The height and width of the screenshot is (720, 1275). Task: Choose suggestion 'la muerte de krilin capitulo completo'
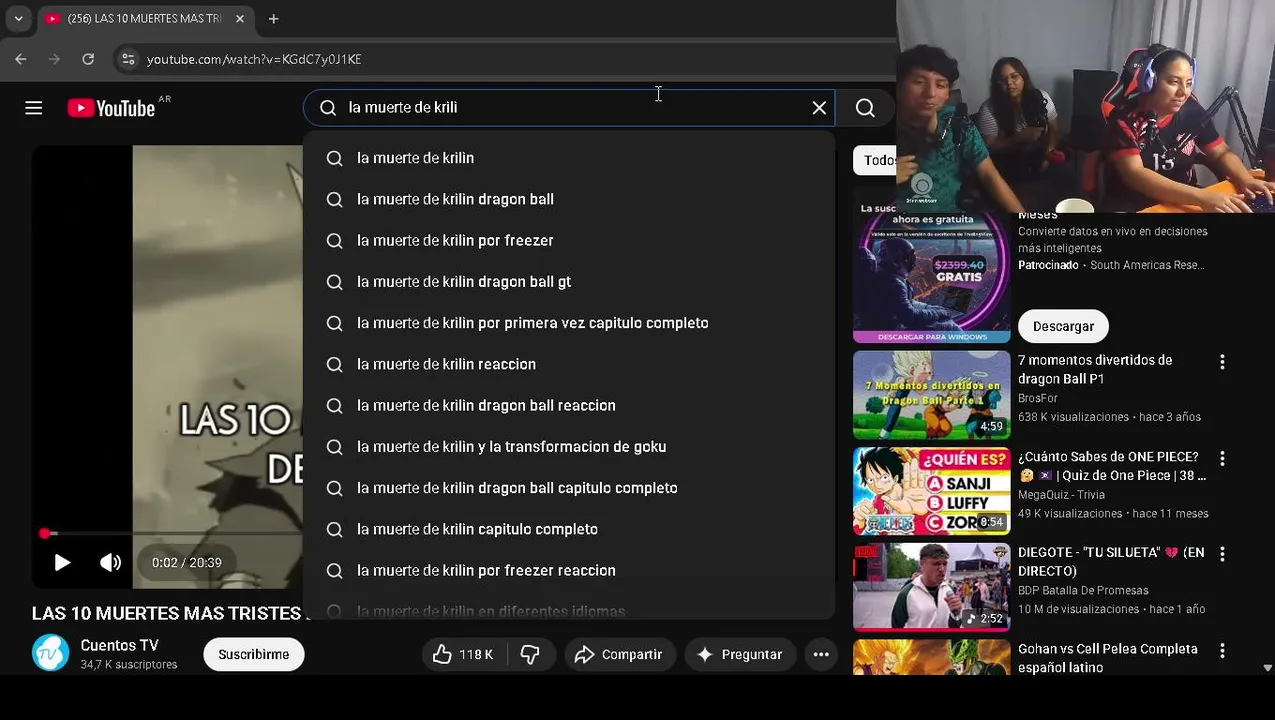[x=569, y=529]
